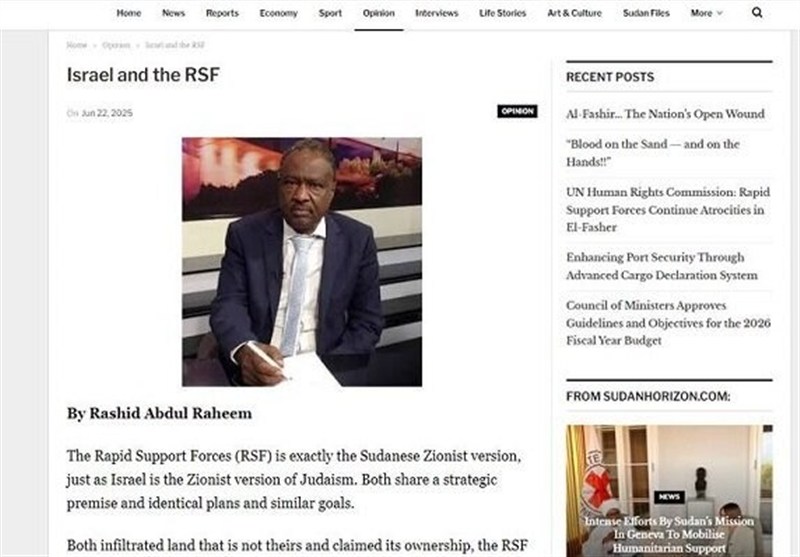Open the Opinion breadcrumb link

(x=116, y=45)
